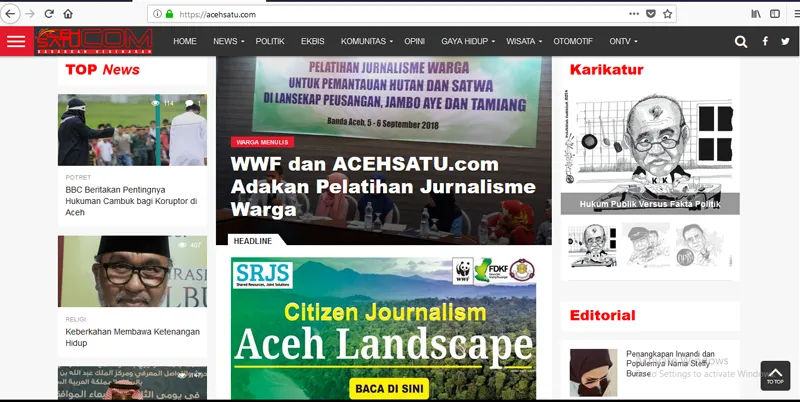Open the EKBIS section
The image size is (800, 402).
312,41
